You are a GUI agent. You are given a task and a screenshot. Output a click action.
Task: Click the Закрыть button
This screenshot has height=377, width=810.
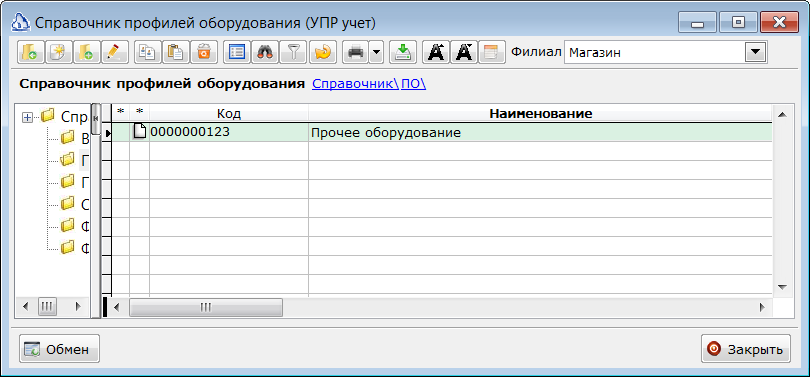[746, 349]
